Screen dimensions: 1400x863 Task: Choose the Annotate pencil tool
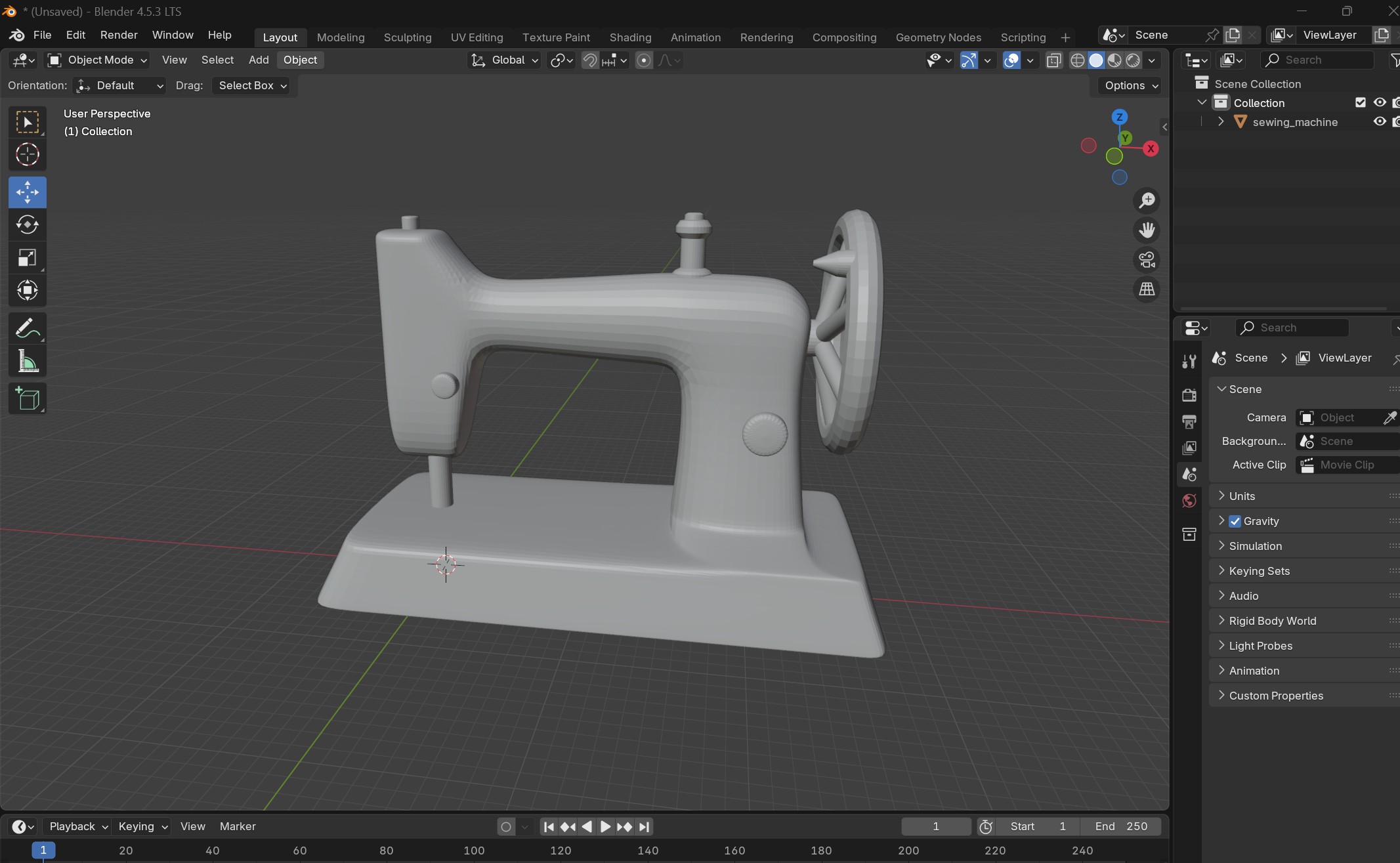(x=27, y=329)
